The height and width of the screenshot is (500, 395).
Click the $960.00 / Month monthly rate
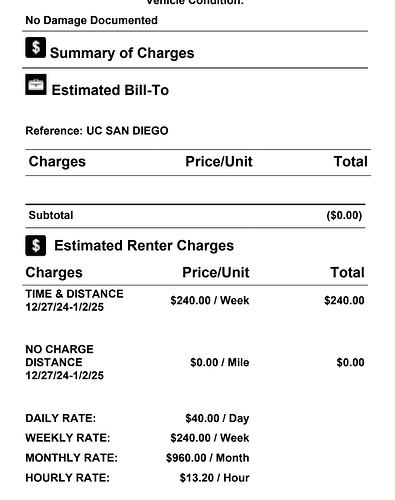[208, 458]
